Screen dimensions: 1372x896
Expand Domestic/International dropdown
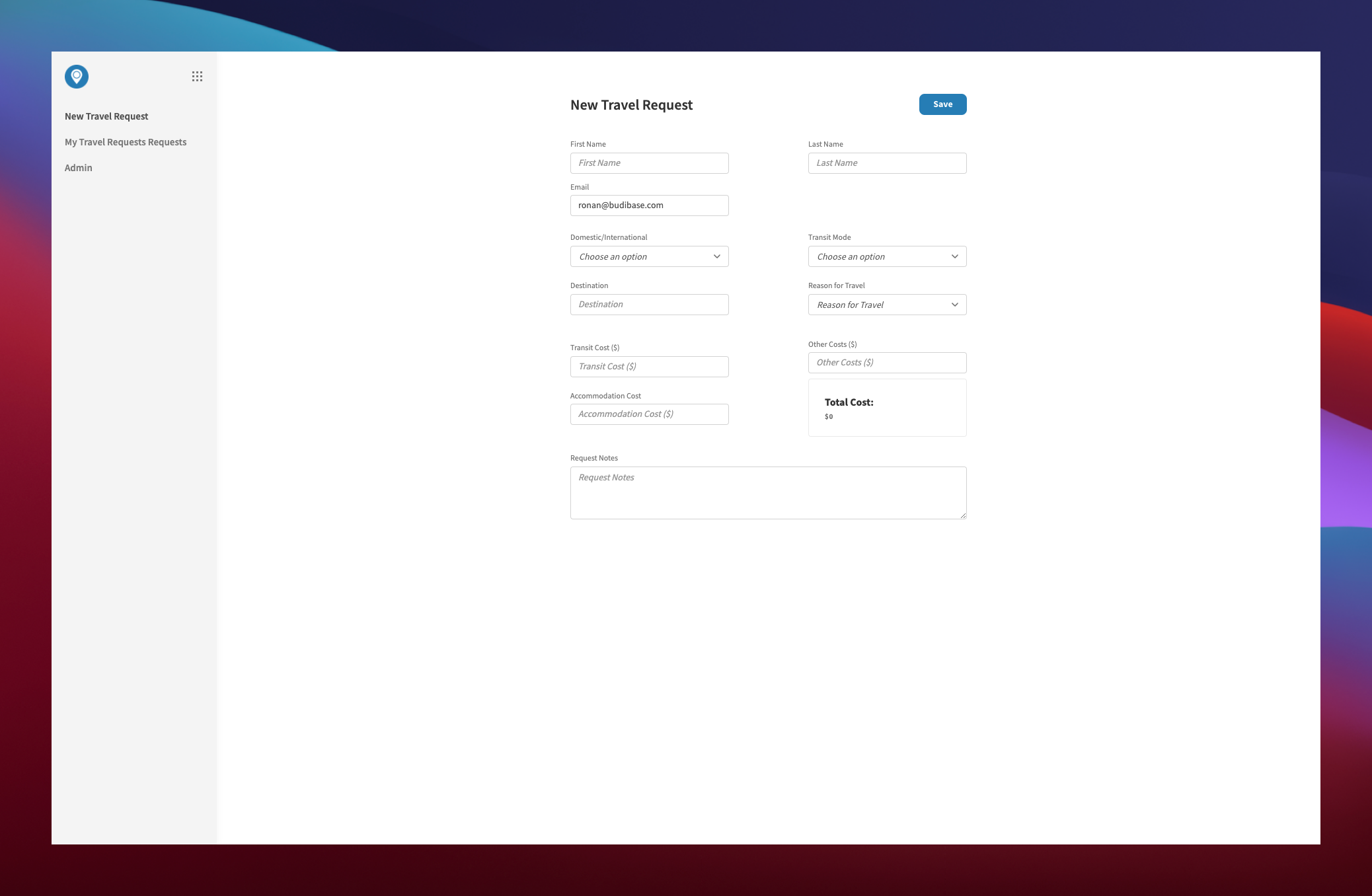coord(649,256)
